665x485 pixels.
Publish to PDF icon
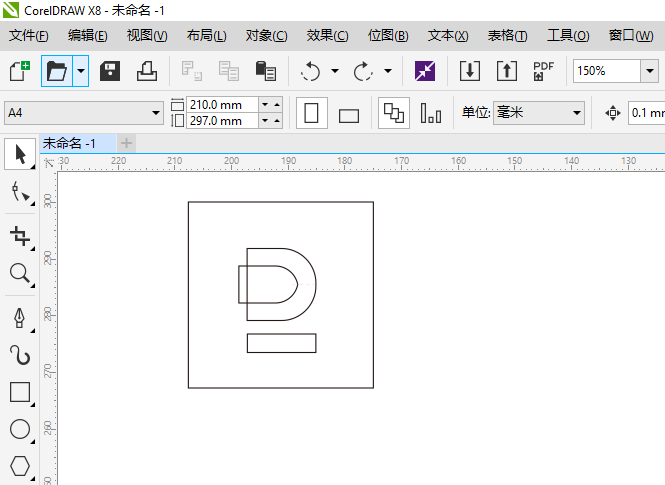pyautogui.click(x=544, y=71)
